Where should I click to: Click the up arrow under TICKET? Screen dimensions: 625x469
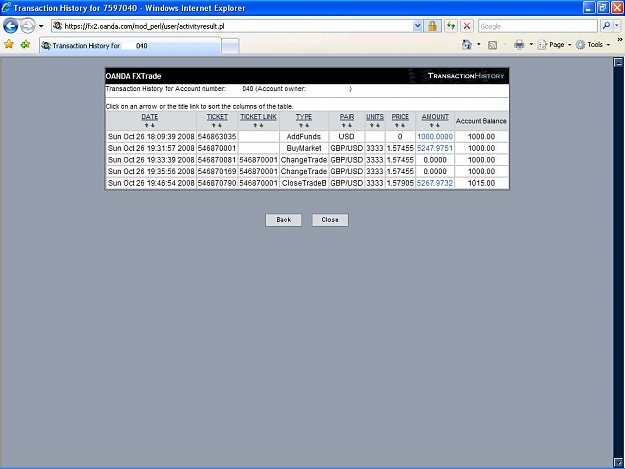coord(214,126)
